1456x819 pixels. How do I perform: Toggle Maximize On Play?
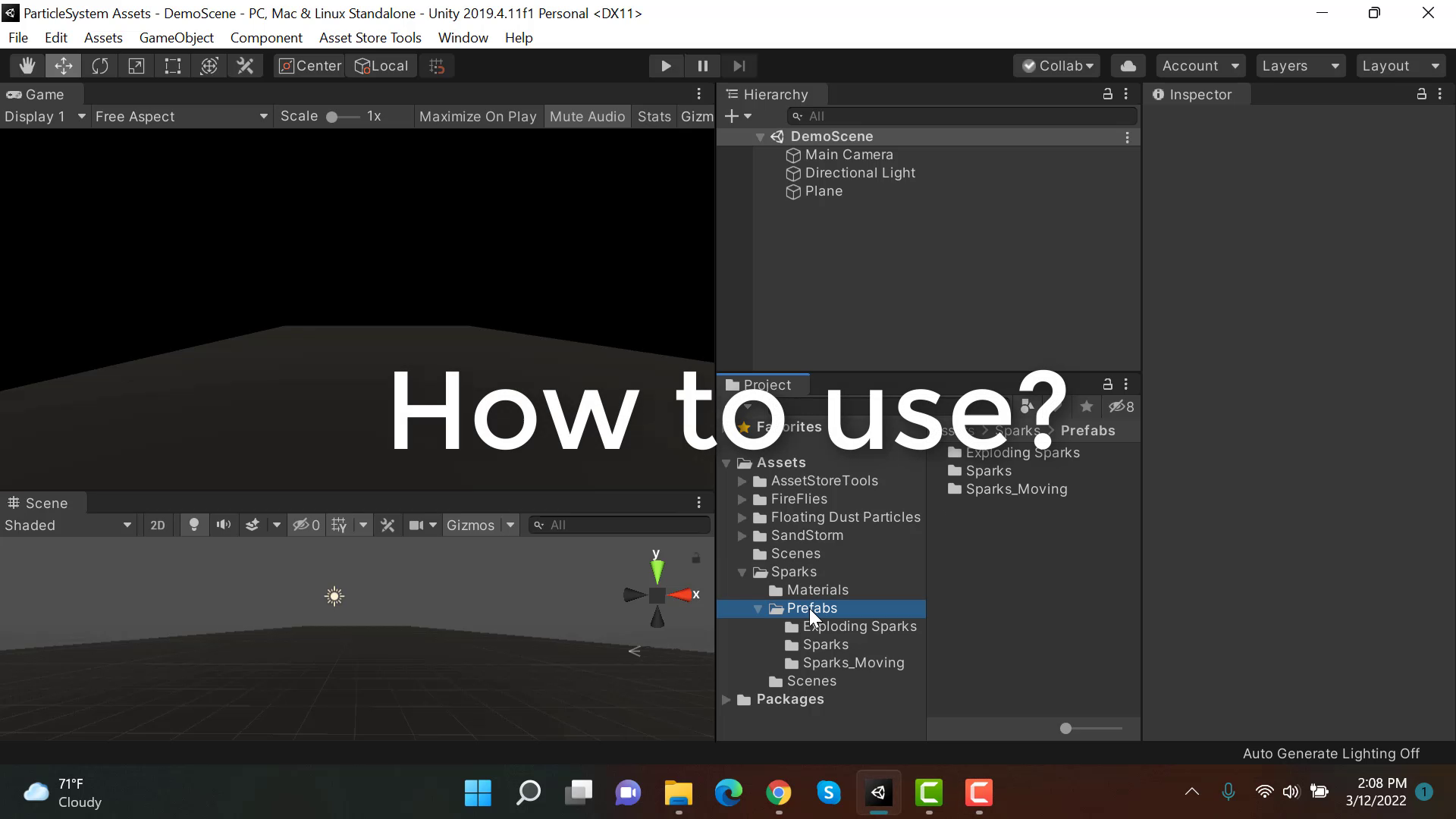click(x=478, y=117)
